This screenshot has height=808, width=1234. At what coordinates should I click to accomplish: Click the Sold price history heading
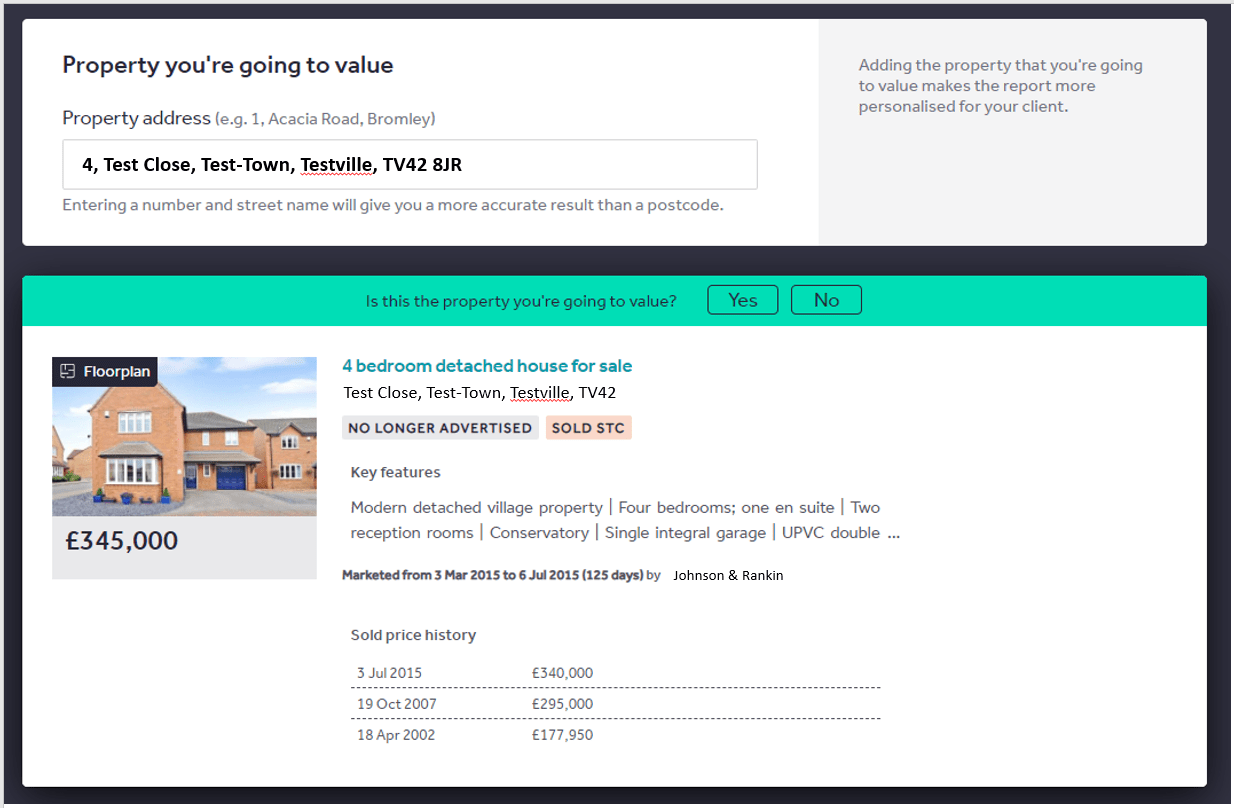pyautogui.click(x=413, y=634)
